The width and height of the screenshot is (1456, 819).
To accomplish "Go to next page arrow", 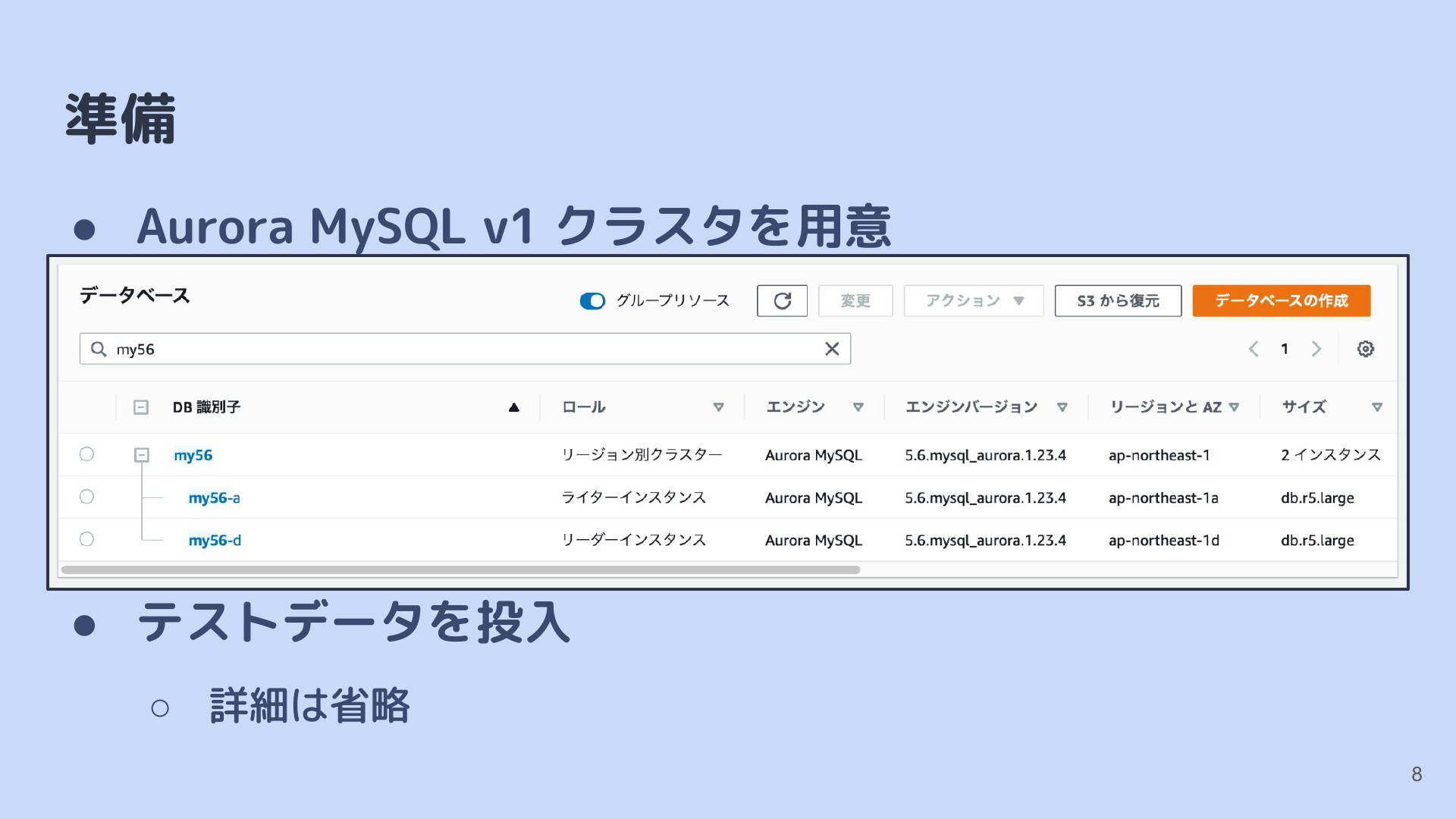I will coord(1316,349).
